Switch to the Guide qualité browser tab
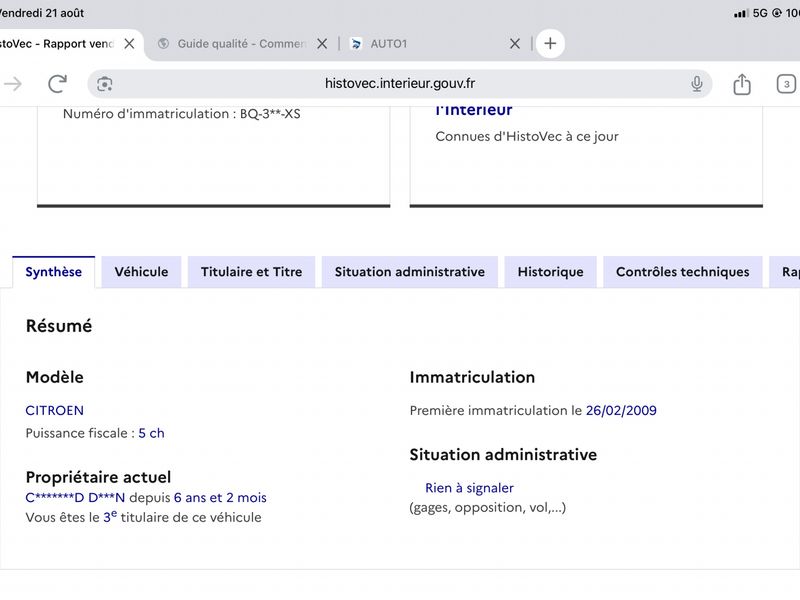 (241, 44)
